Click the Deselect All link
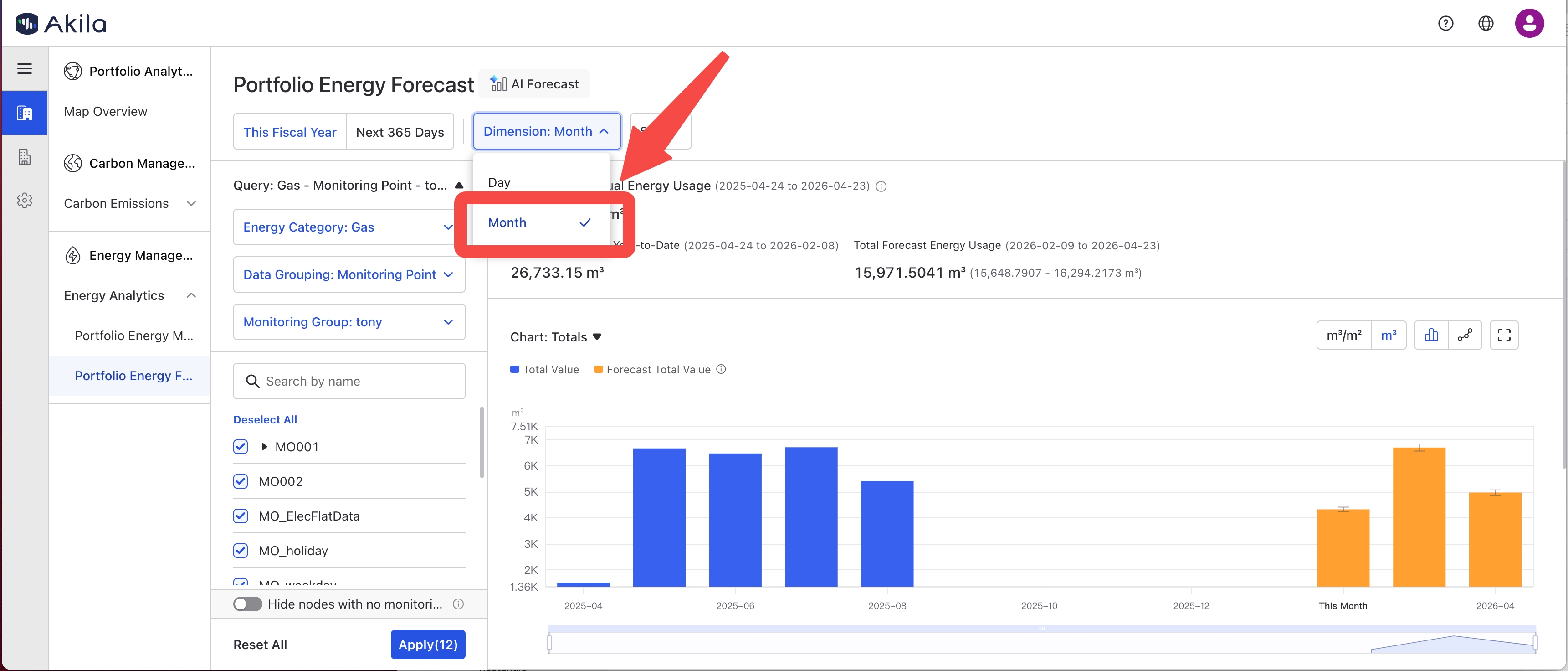Image resolution: width=1568 pixels, height=671 pixels. (265, 419)
